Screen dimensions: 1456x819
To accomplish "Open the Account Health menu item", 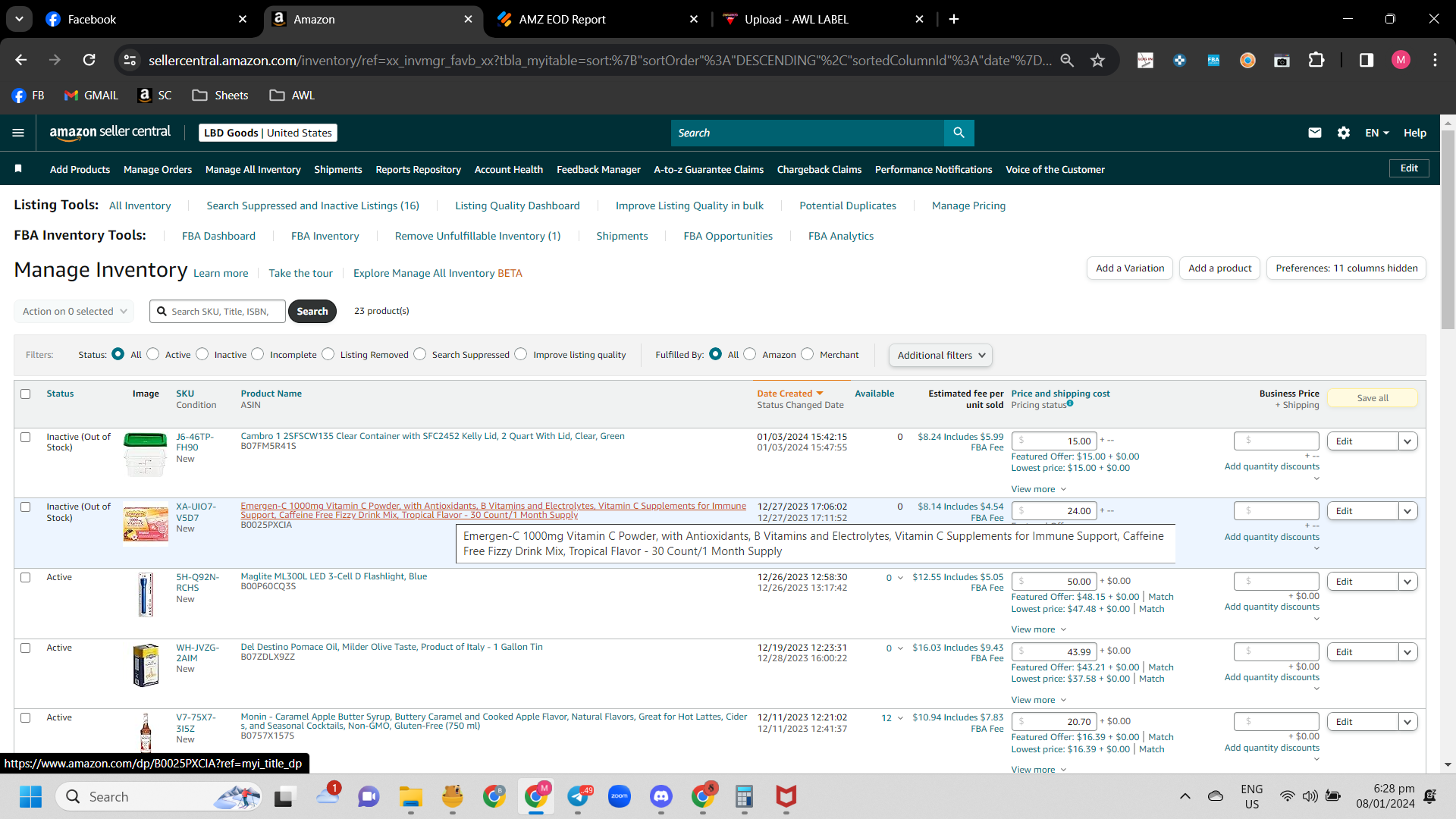I will pos(509,169).
